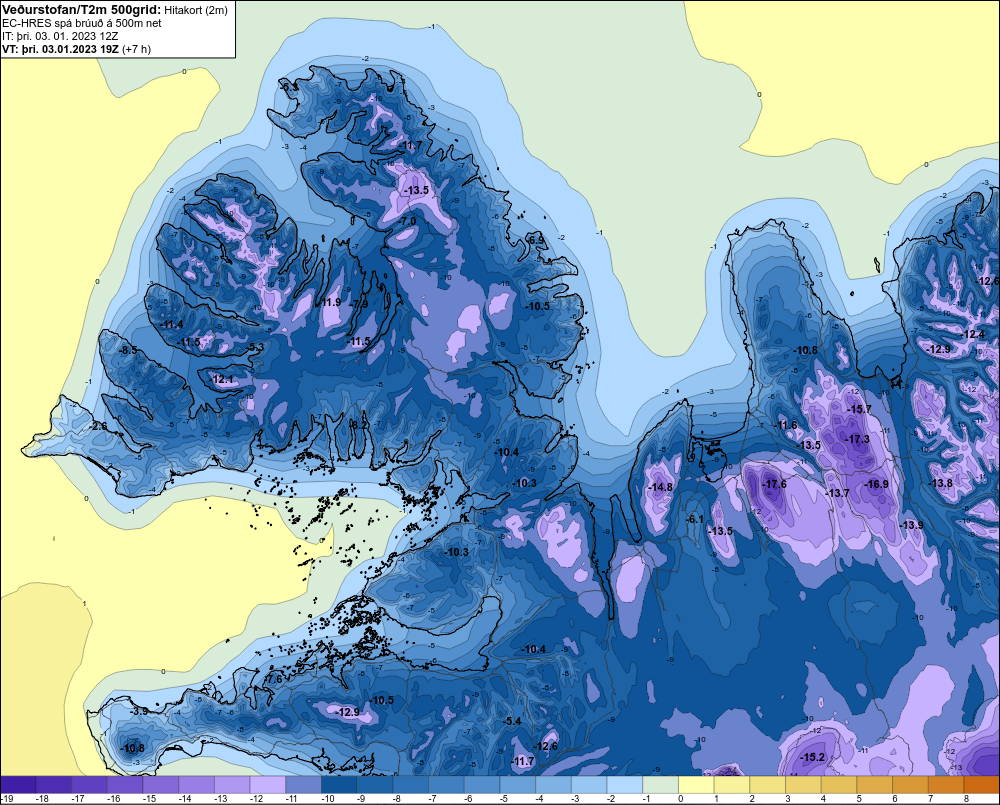Viewport: 1000px width, 805px height.
Task: Click the legend color swatch between -10 and -9
Action: click(339, 785)
